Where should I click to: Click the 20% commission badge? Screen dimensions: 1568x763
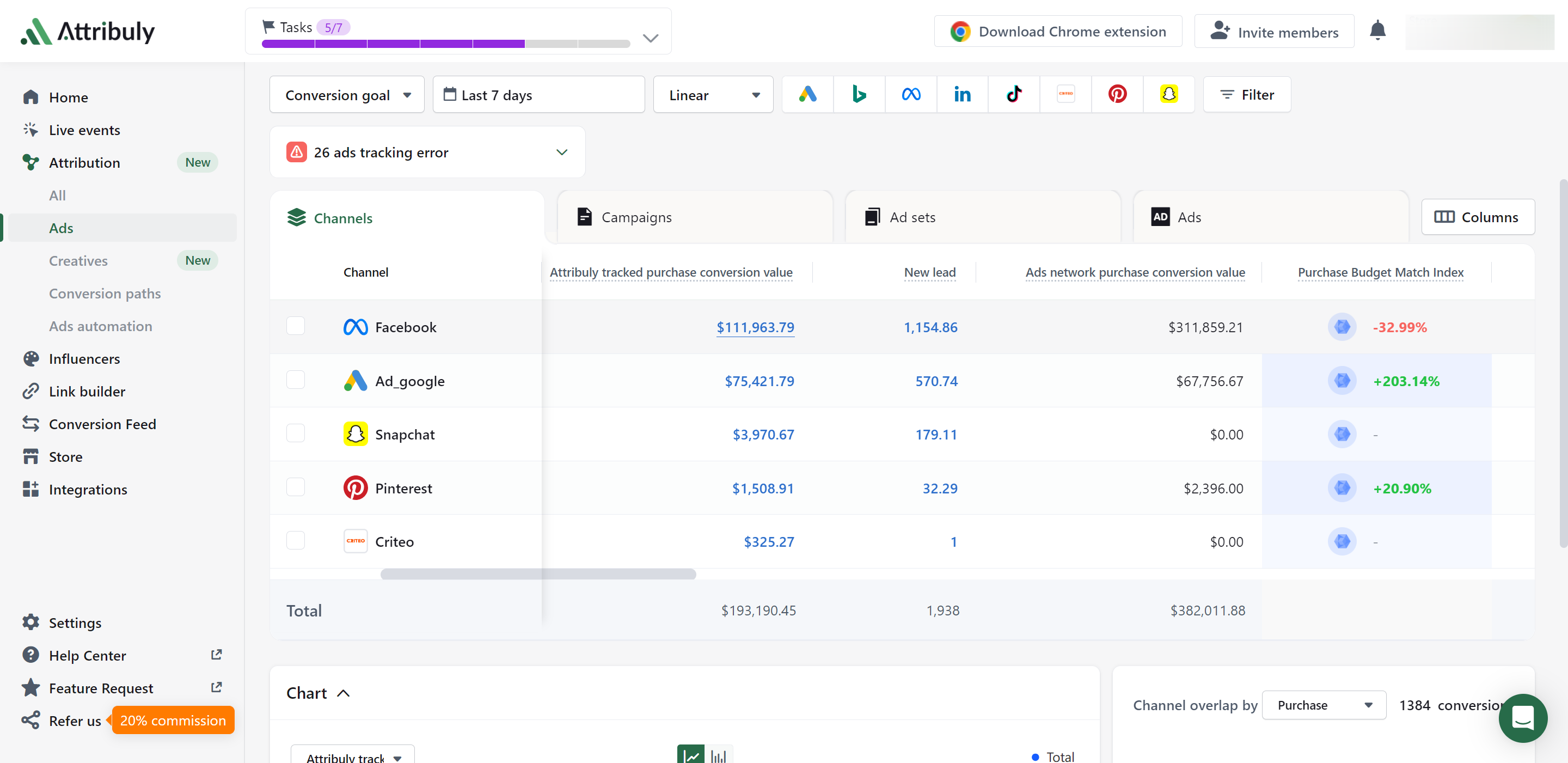pyautogui.click(x=173, y=721)
